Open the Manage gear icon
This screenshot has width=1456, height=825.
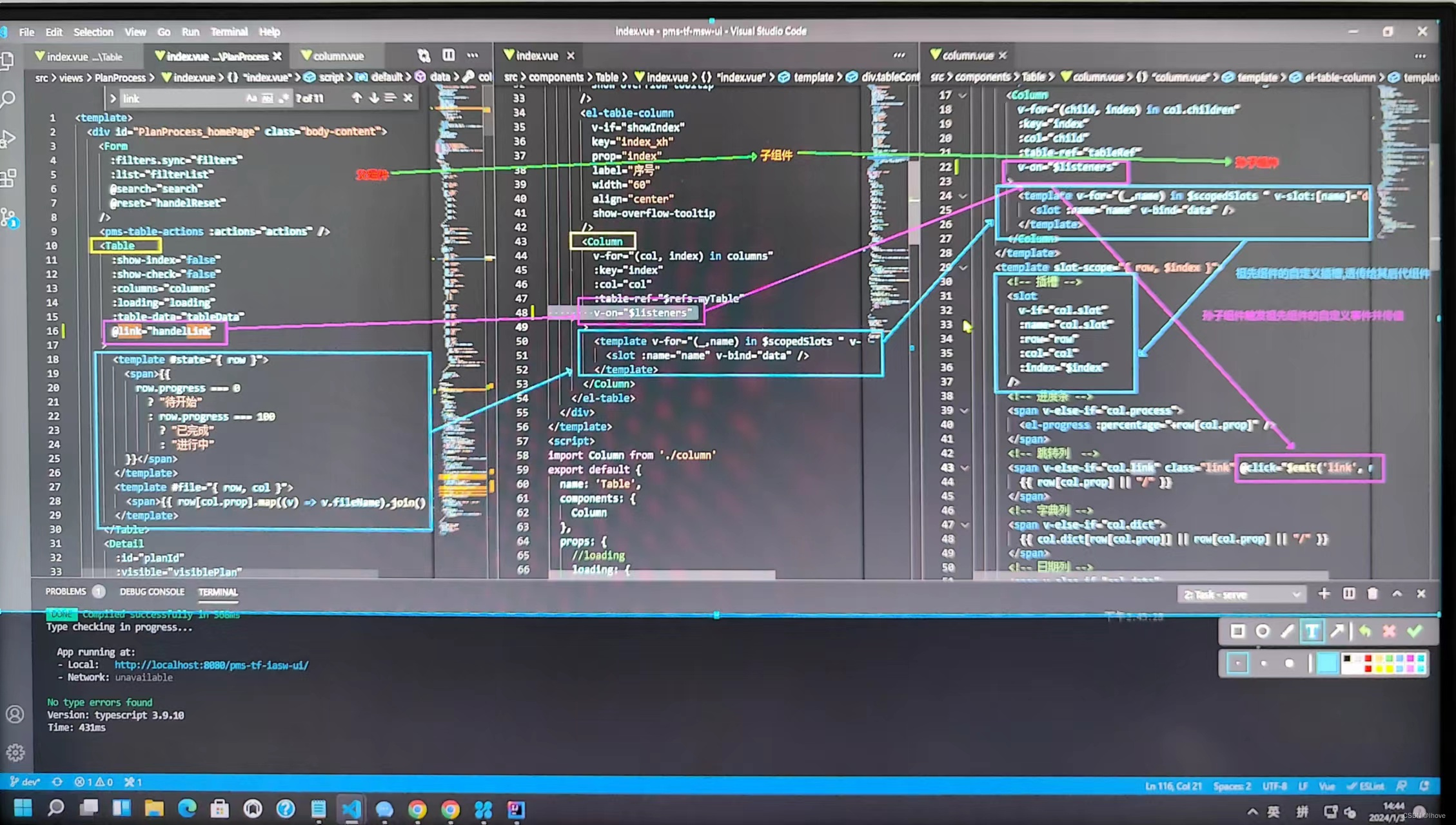tap(15, 752)
